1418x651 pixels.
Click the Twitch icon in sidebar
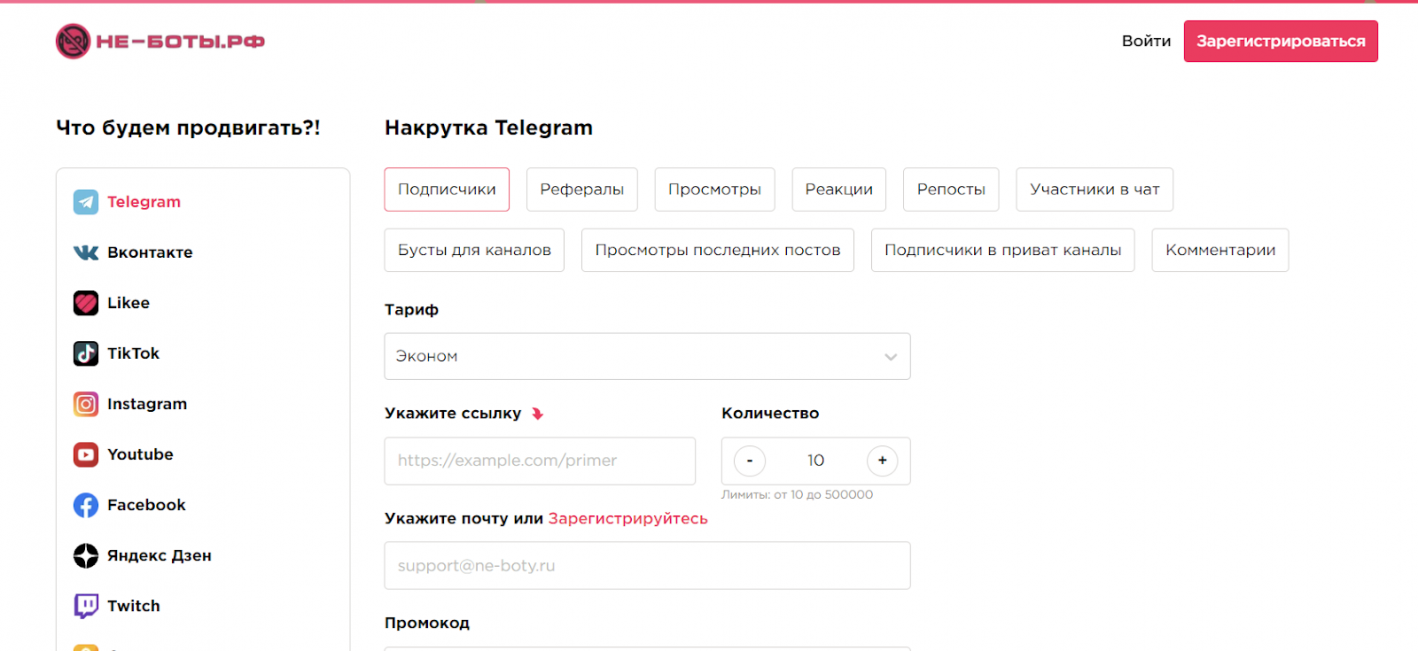pyautogui.click(x=86, y=606)
